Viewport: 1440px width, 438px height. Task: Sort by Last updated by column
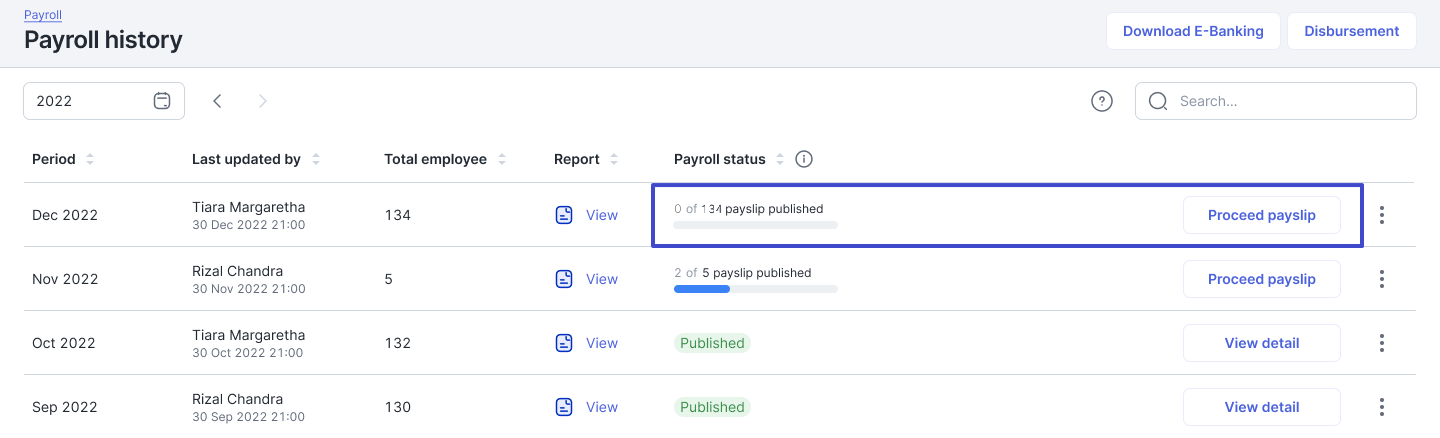pos(316,159)
